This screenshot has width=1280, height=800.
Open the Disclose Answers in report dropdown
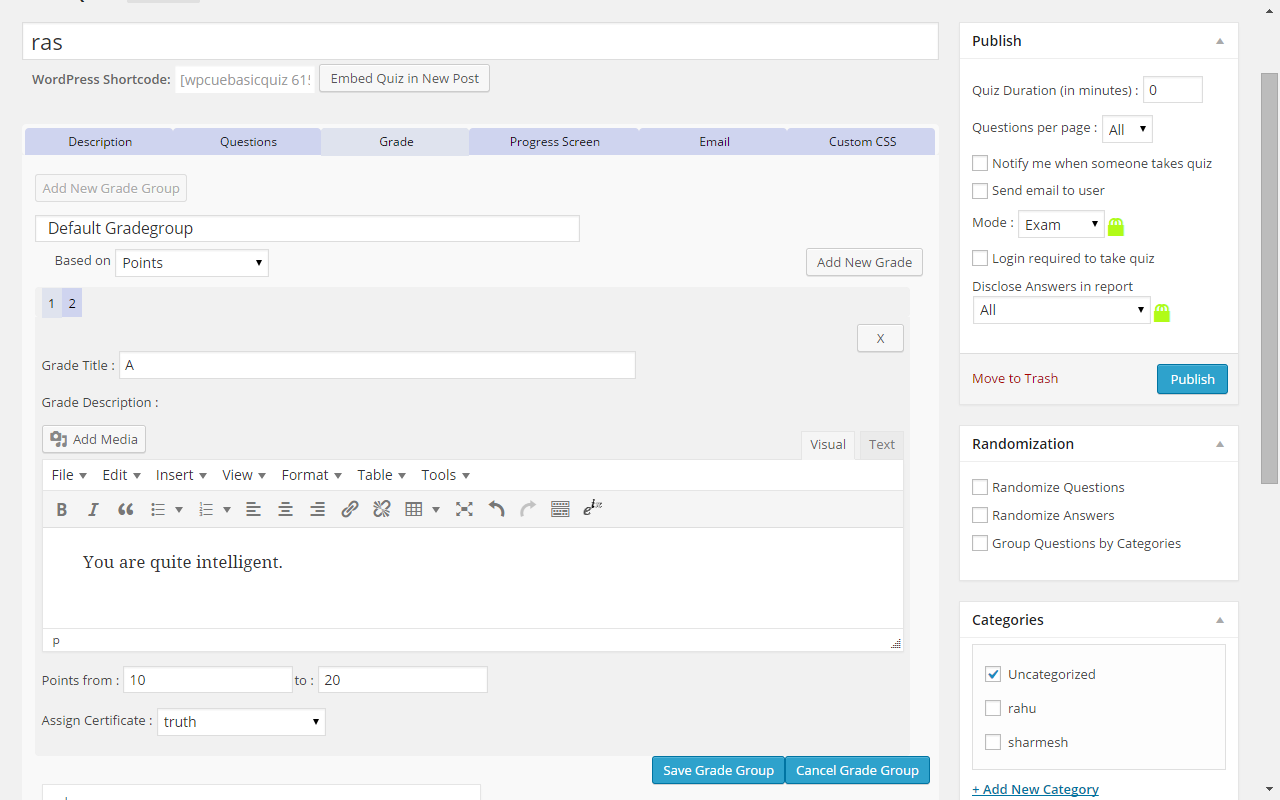tap(1062, 310)
